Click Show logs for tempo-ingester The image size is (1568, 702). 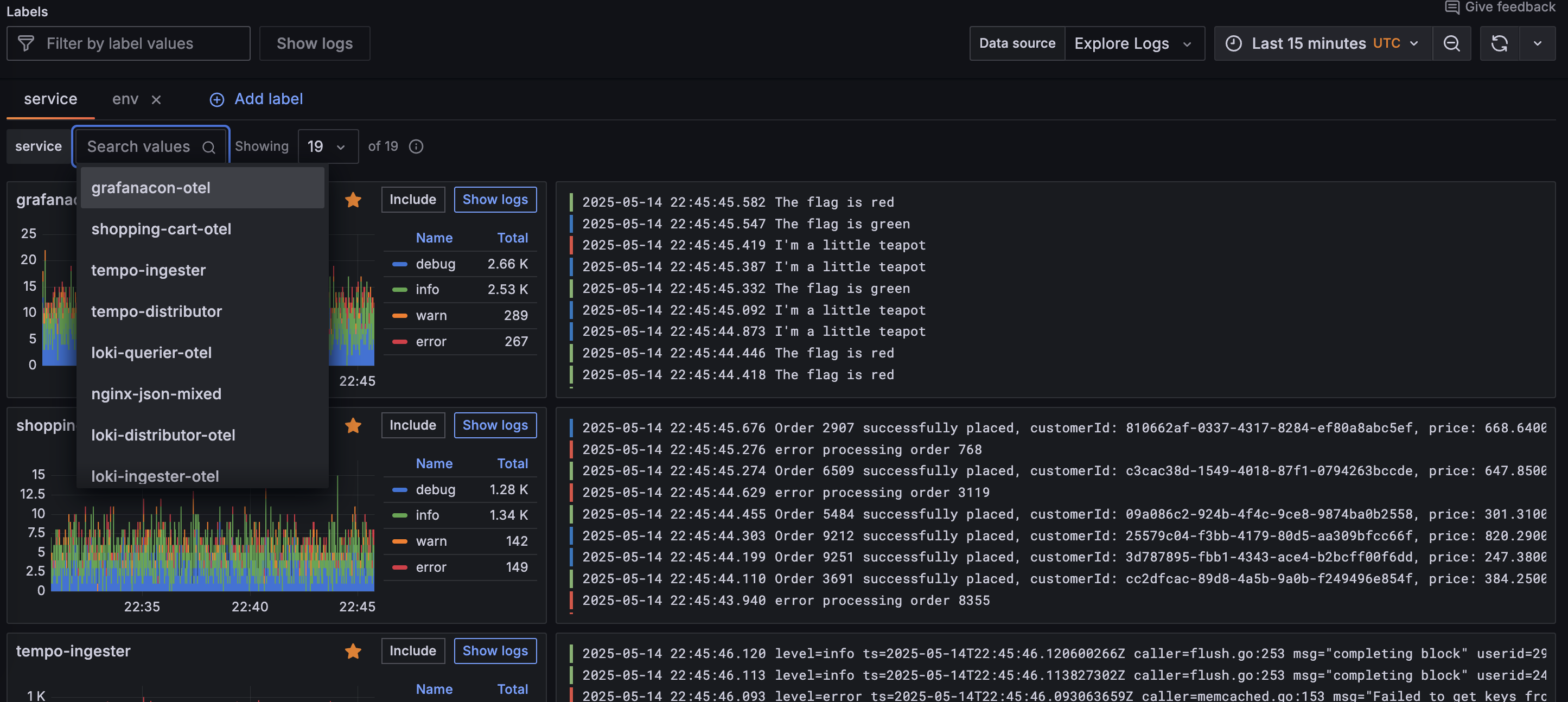(495, 651)
